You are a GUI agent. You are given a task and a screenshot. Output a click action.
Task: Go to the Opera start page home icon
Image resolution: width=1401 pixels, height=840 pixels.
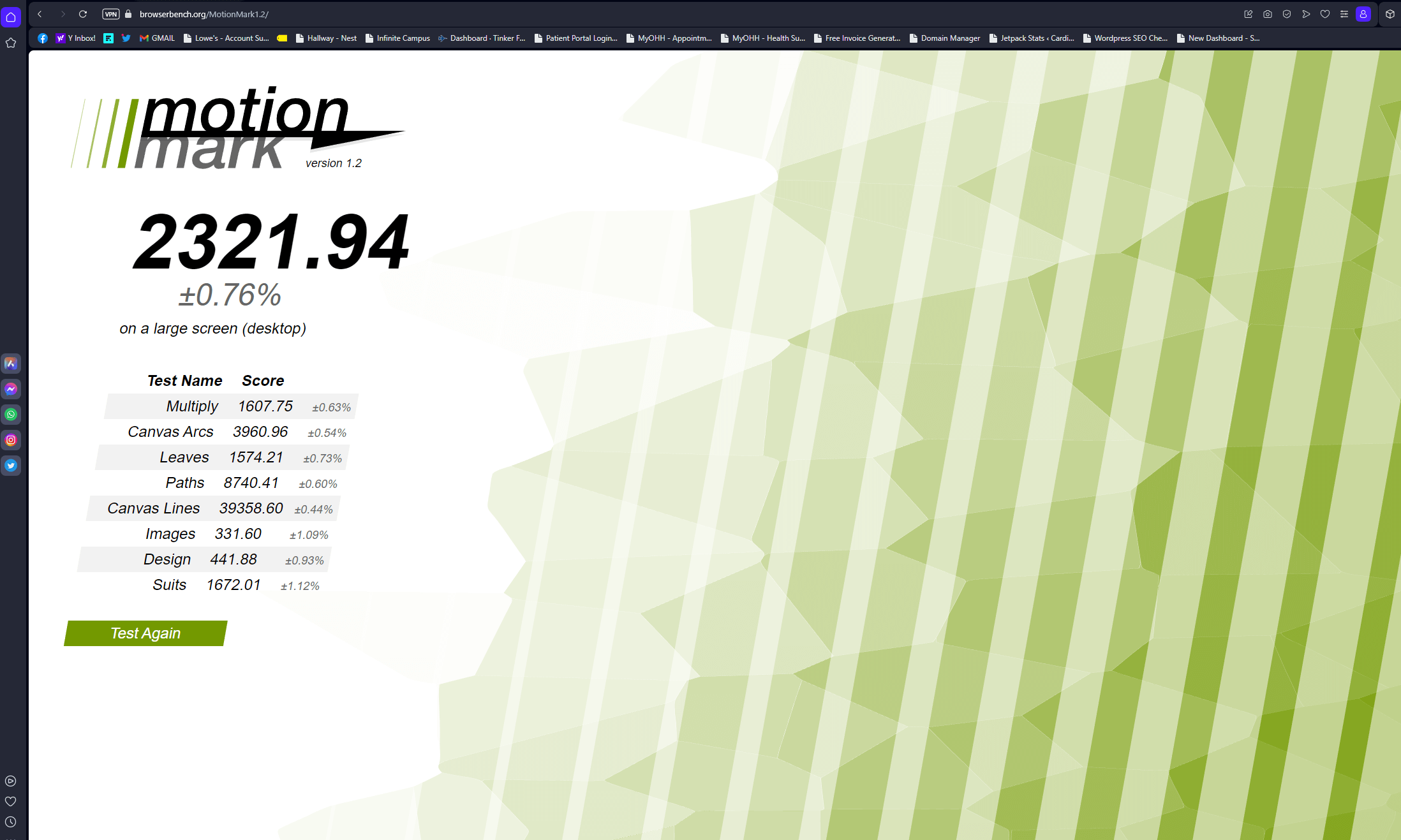(11, 17)
